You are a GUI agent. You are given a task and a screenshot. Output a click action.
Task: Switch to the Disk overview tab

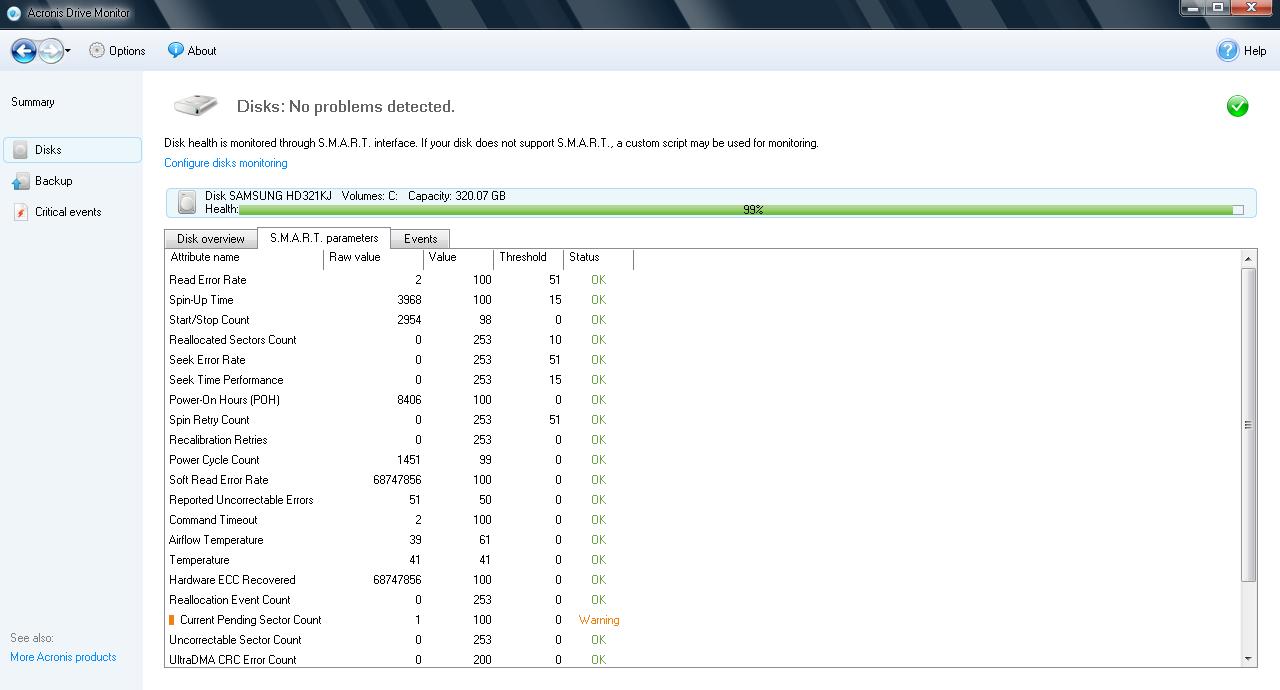click(211, 239)
